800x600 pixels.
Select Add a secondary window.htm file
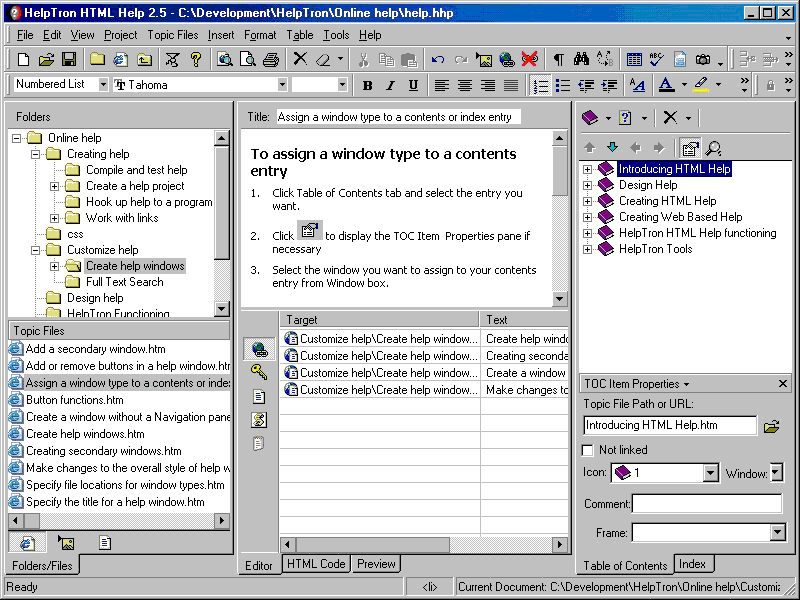coord(95,349)
